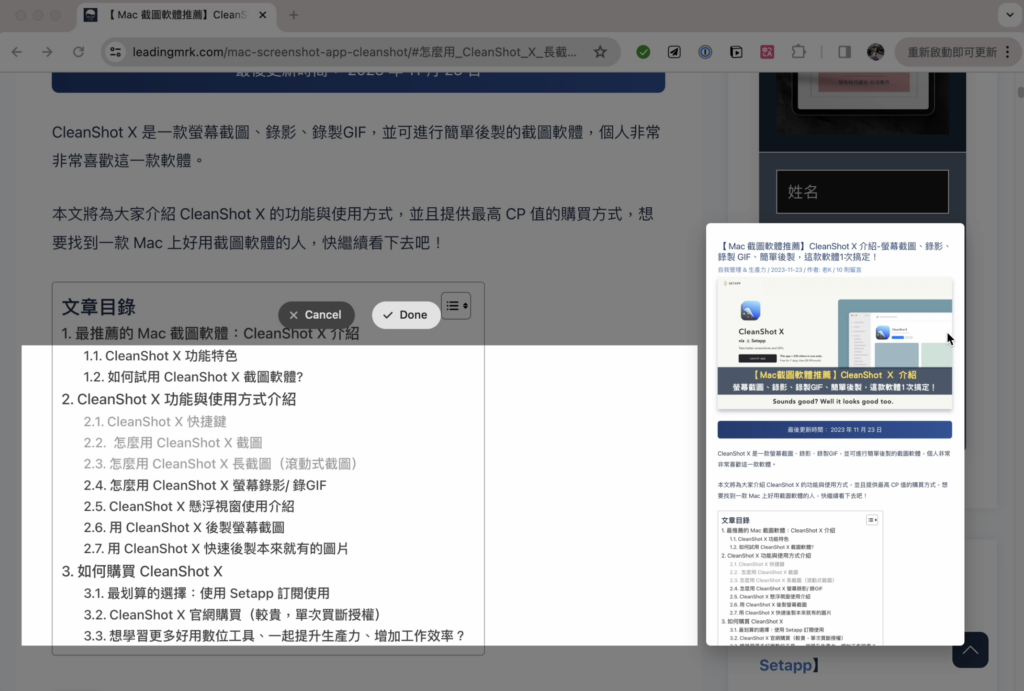This screenshot has width=1024, height=691.
Task: Select the leadingmrk.com address bar URL
Action: click(x=355, y=52)
